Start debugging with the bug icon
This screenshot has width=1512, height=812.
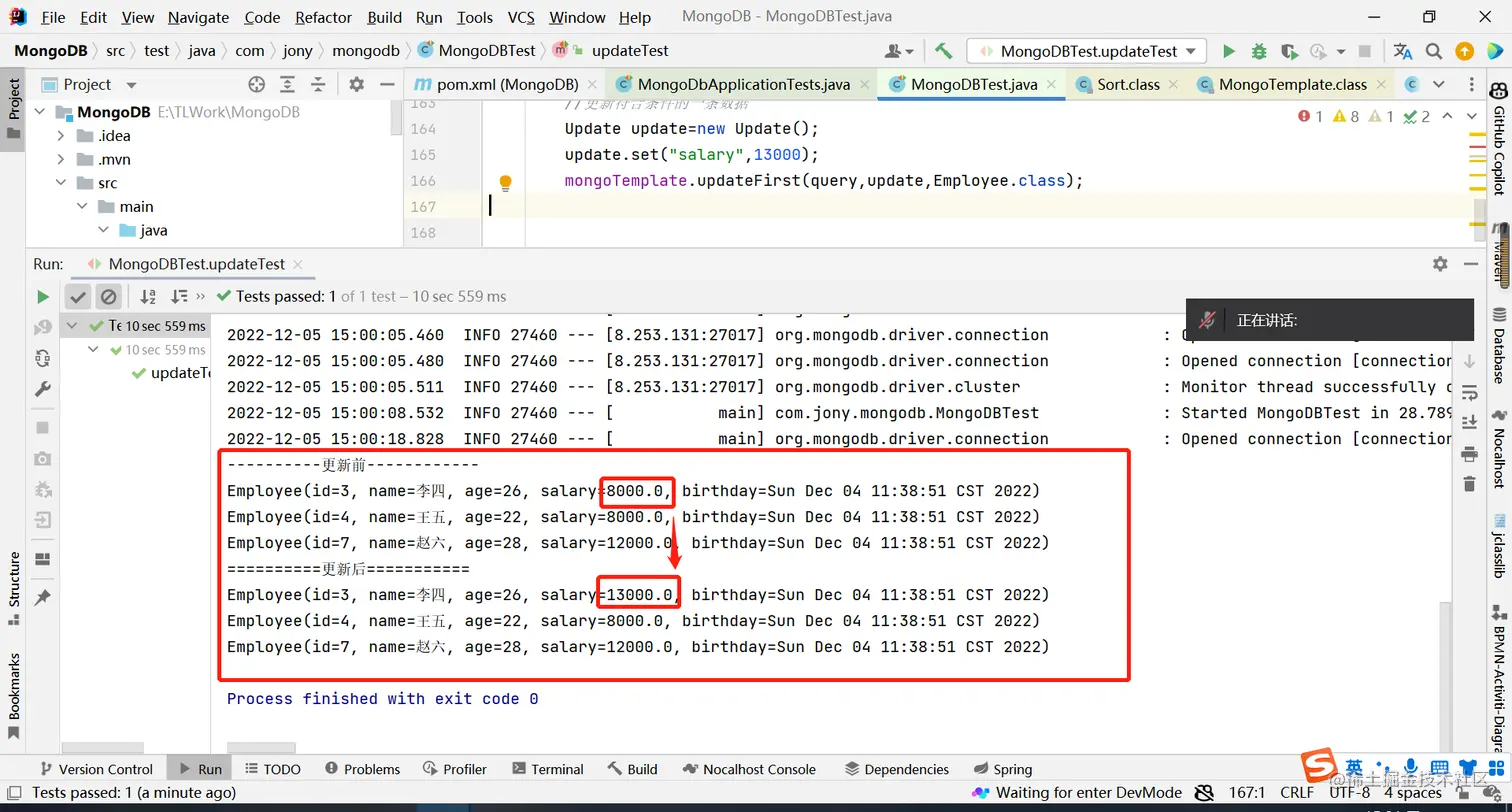1259,51
